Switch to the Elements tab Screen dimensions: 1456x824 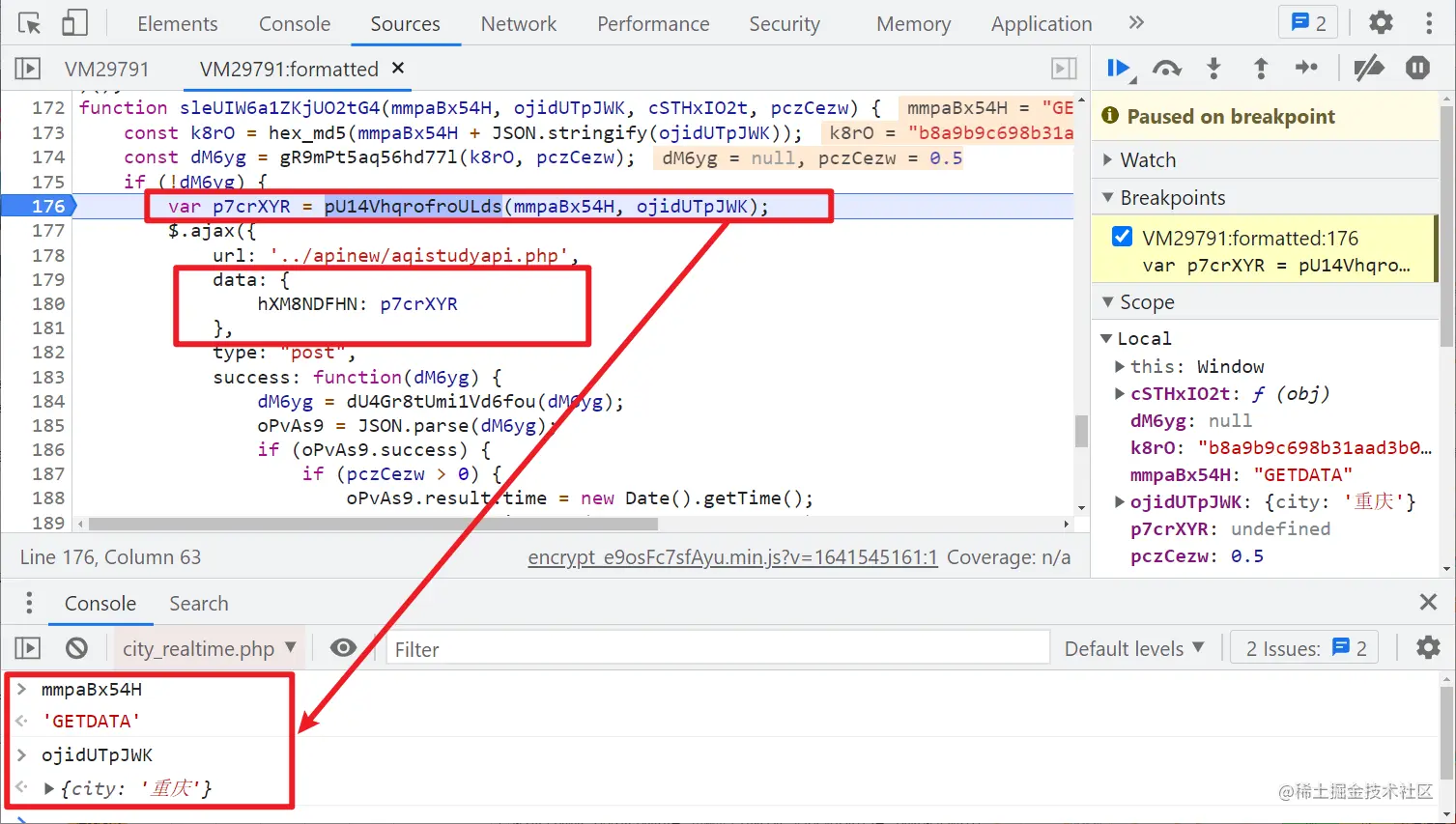click(x=178, y=23)
